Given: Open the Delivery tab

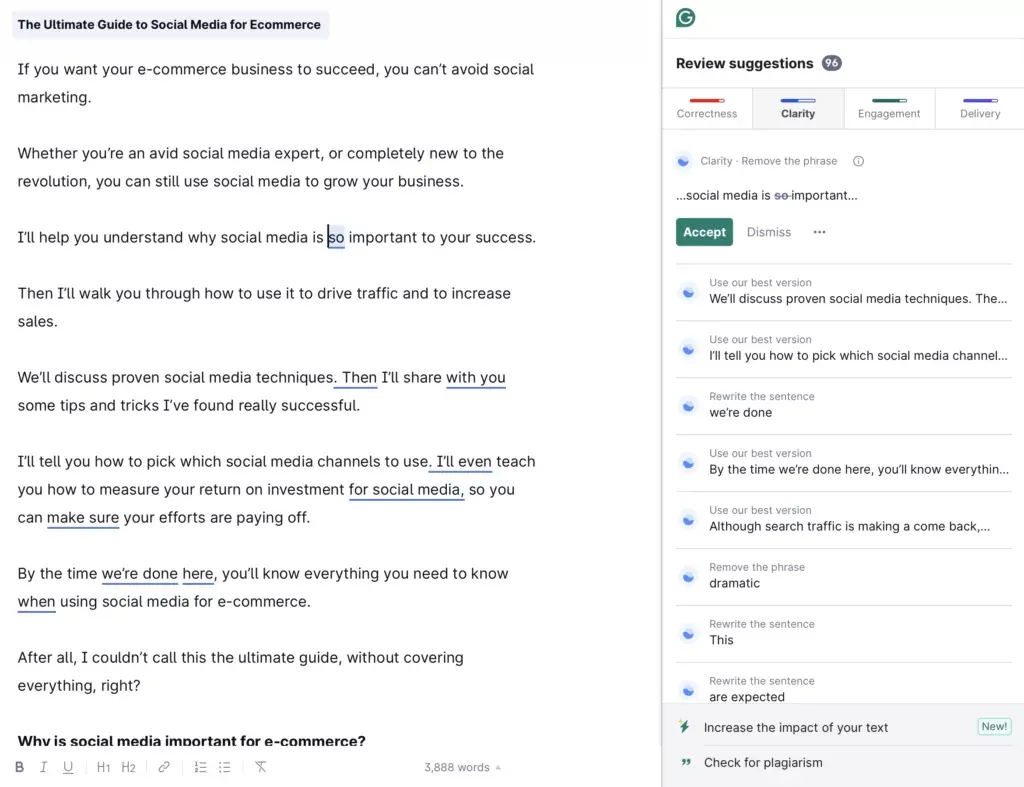Looking at the screenshot, I should [980, 108].
